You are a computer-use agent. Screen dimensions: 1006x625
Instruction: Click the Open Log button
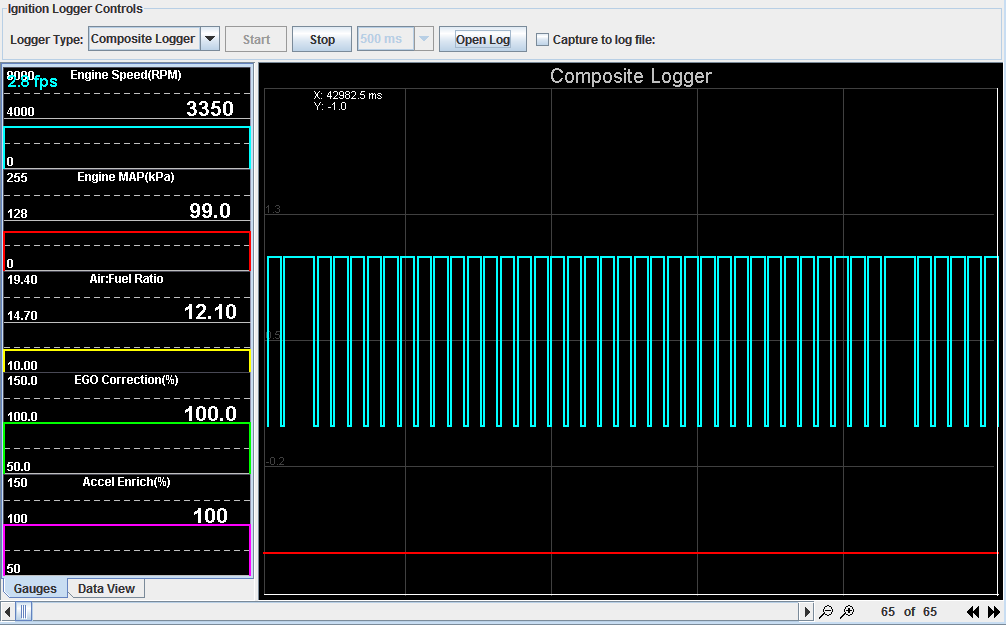point(483,40)
